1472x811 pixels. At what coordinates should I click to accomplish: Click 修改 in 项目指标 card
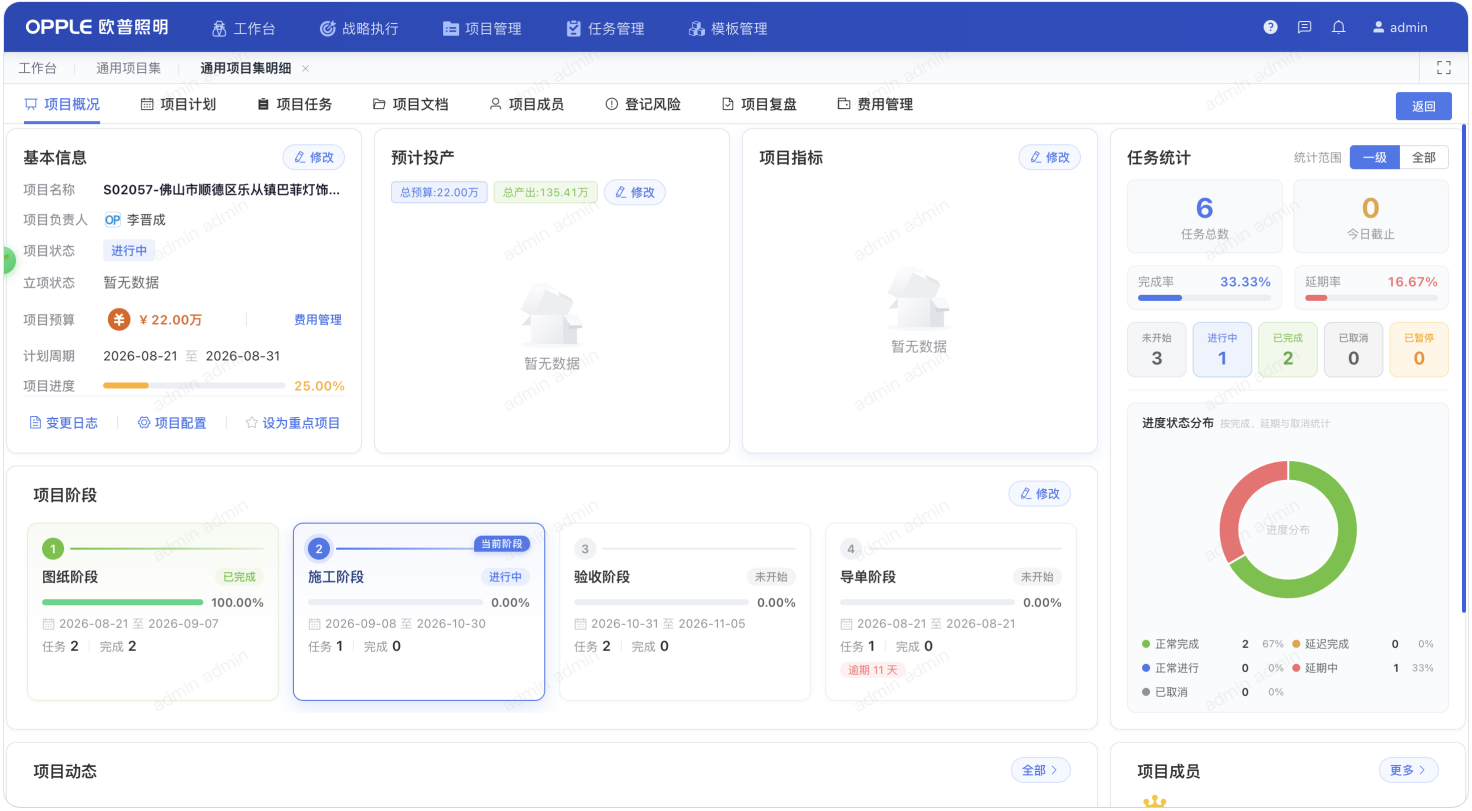click(1050, 157)
